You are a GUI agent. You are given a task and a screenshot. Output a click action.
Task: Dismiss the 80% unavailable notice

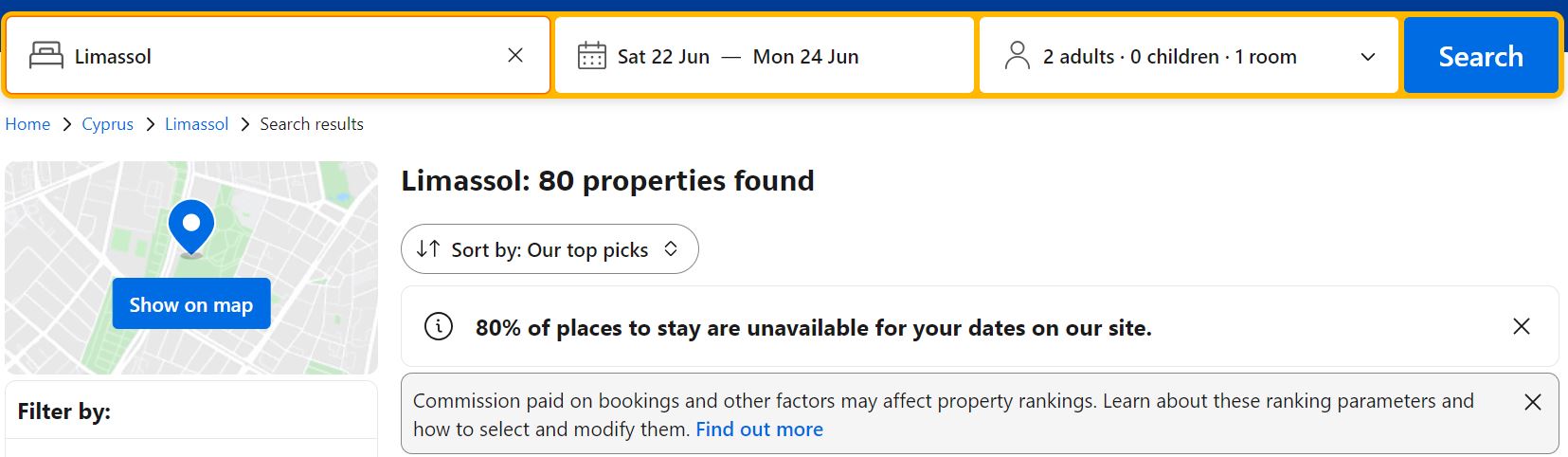1522,327
